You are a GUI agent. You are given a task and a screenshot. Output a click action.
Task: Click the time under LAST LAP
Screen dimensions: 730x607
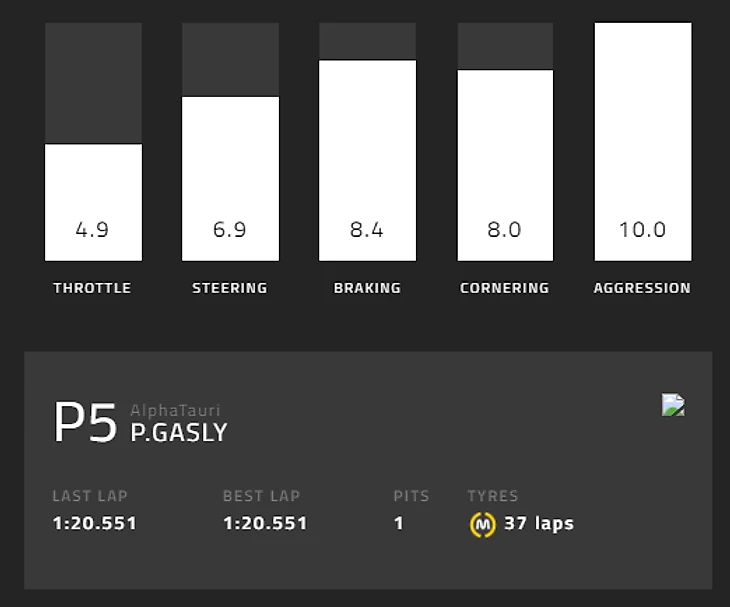(95, 523)
